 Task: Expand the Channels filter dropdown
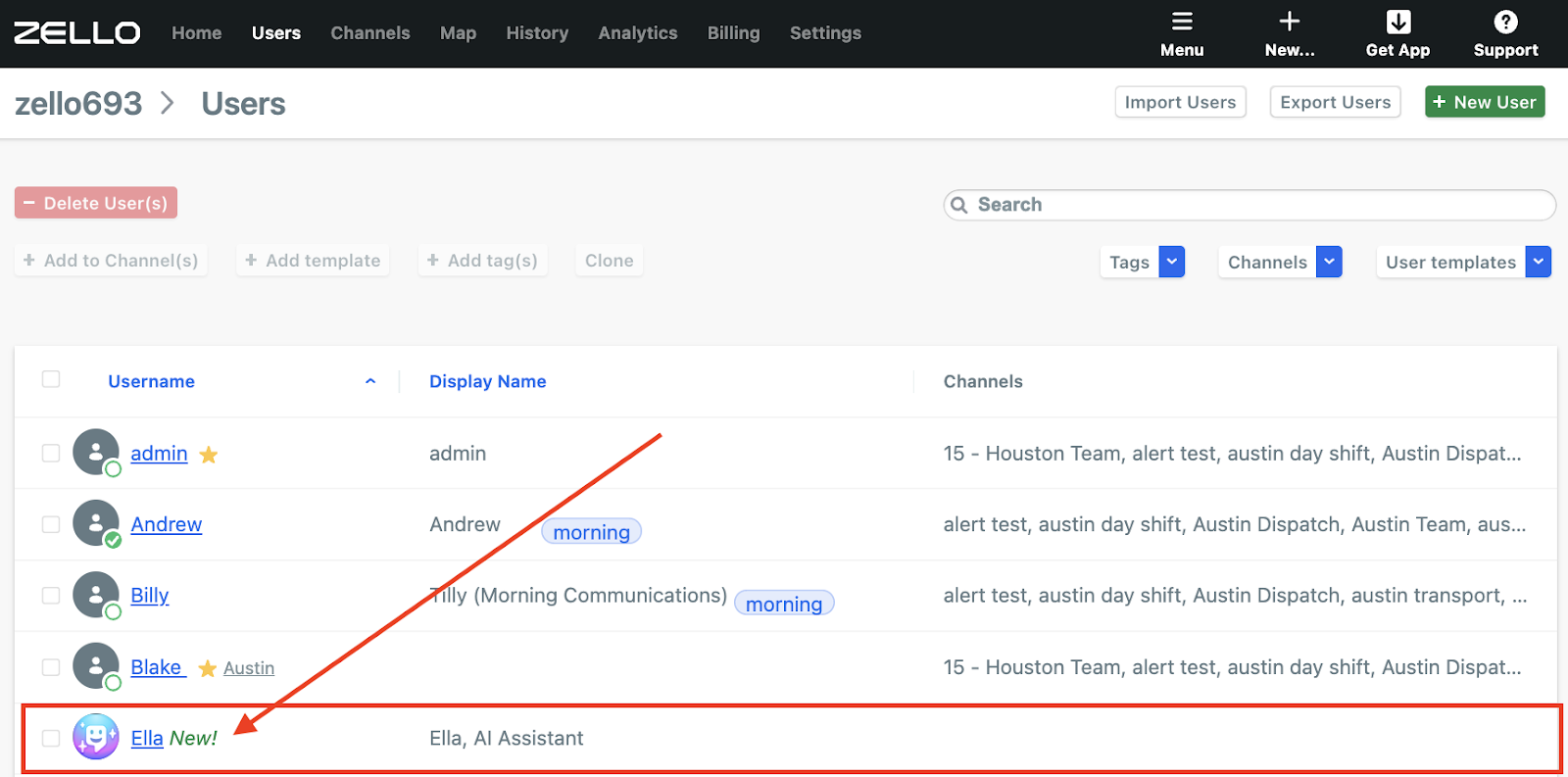coord(1329,262)
